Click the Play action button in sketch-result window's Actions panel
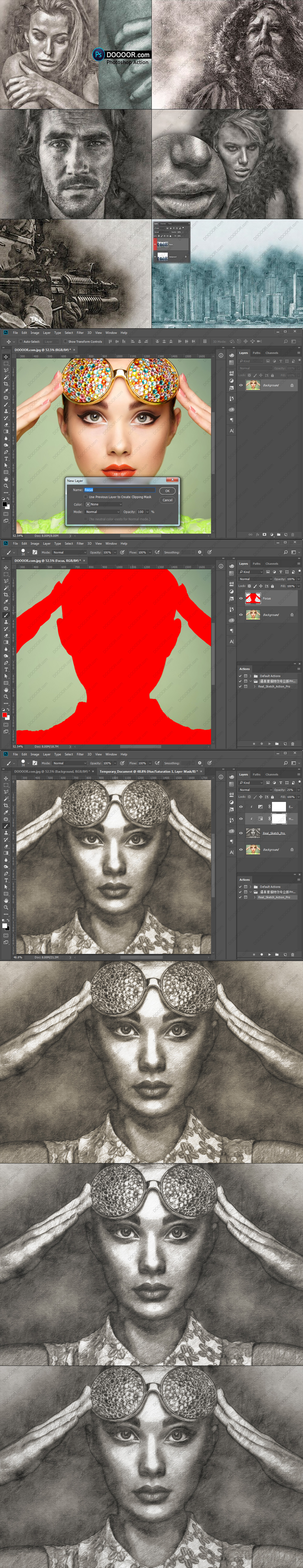Image resolution: width=303 pixels, height=1568 pixels. (x=269, y=954)
